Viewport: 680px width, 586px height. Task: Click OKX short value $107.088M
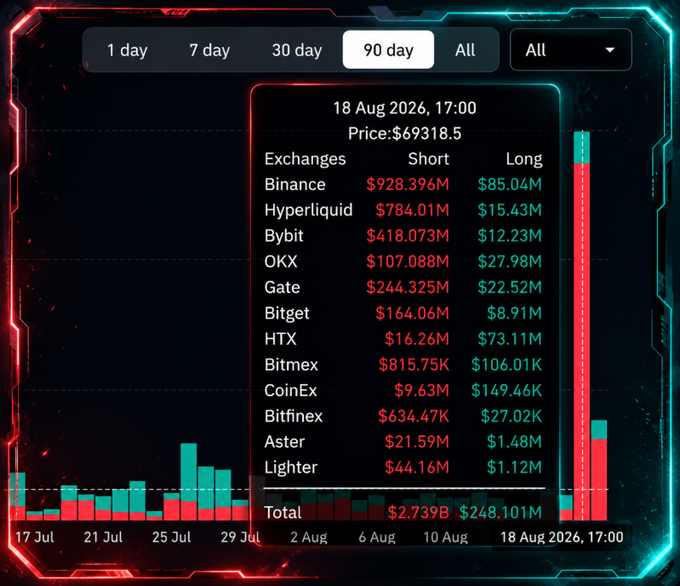tap(408, 262)
